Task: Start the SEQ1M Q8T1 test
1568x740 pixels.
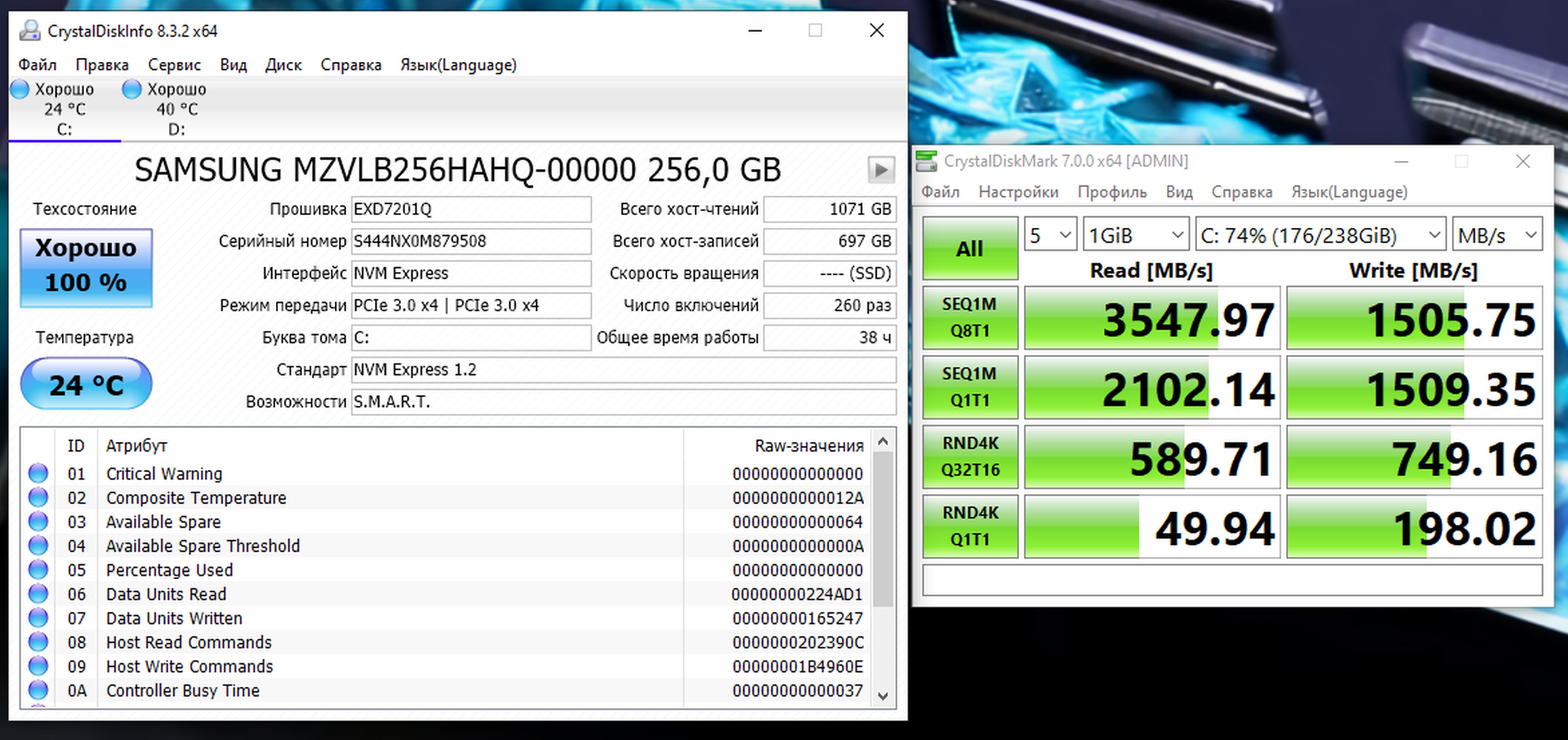Action: [970, 318]
